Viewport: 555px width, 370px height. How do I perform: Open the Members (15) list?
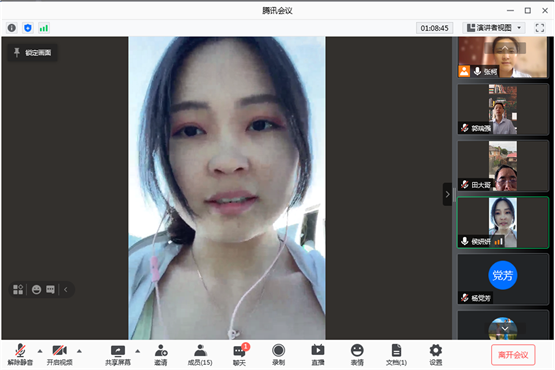[200, 355]
